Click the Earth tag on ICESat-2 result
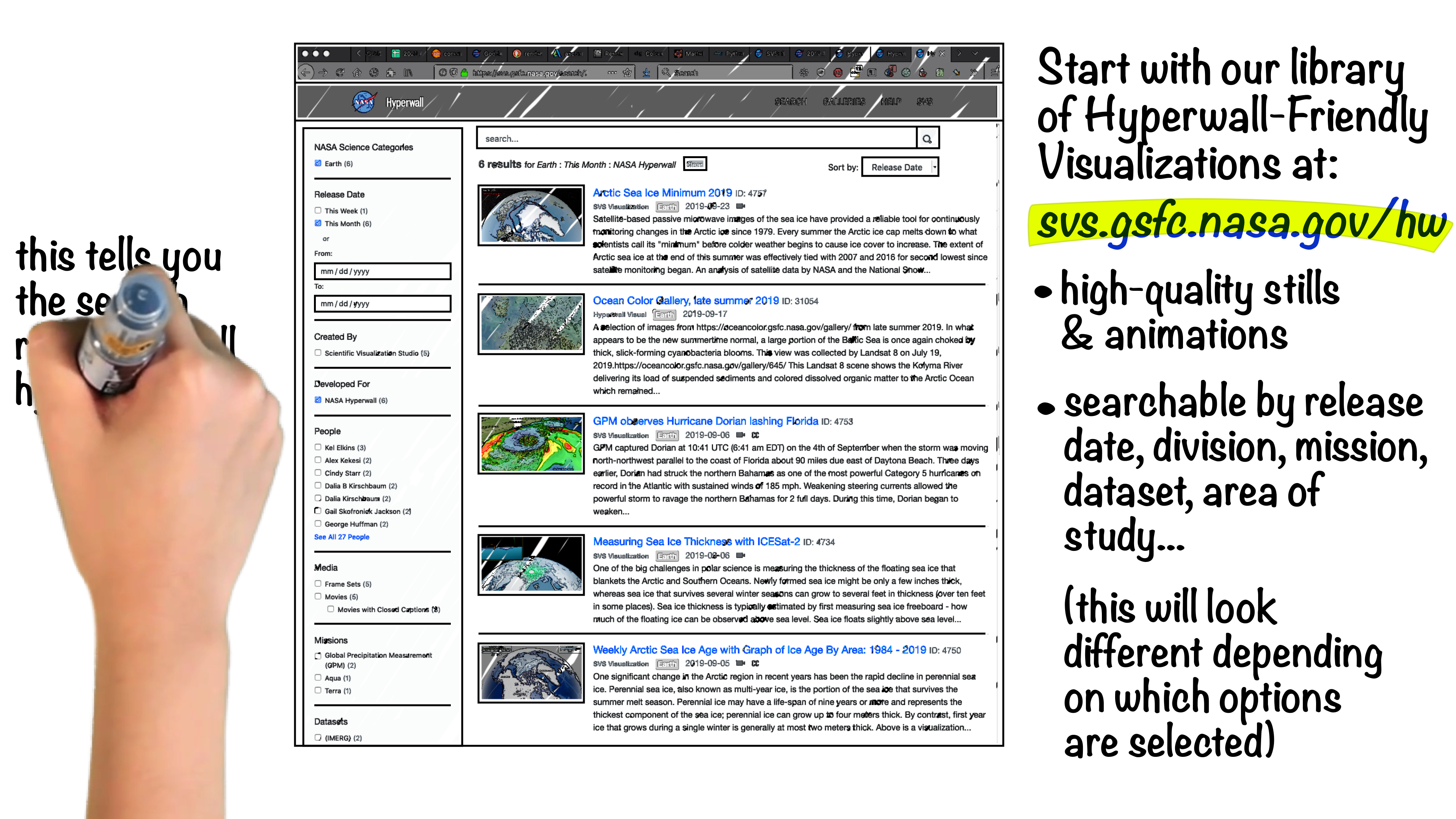The image size is (1456, 819). (x=667, y=555)
